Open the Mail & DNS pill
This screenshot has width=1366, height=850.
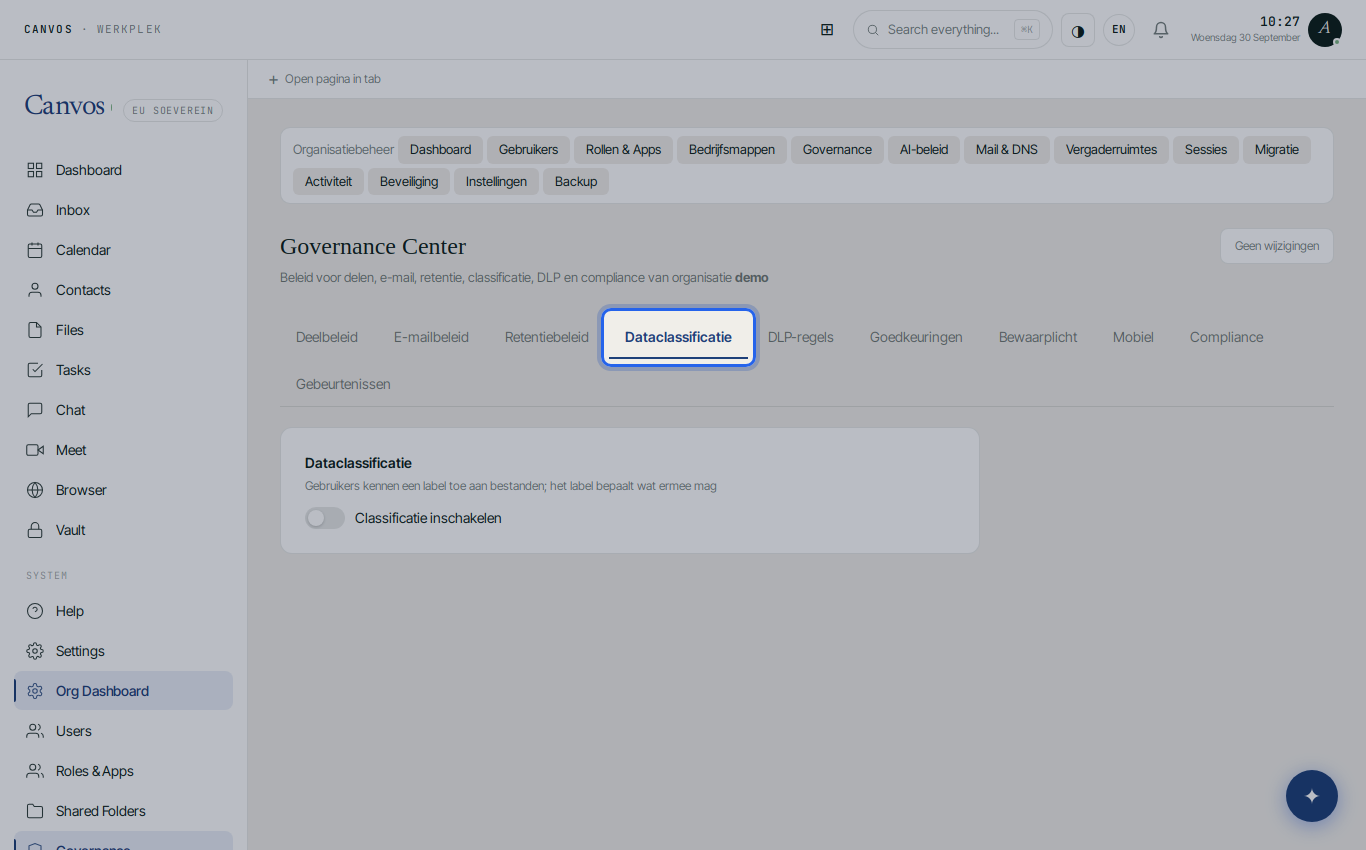pos(1007,150)
